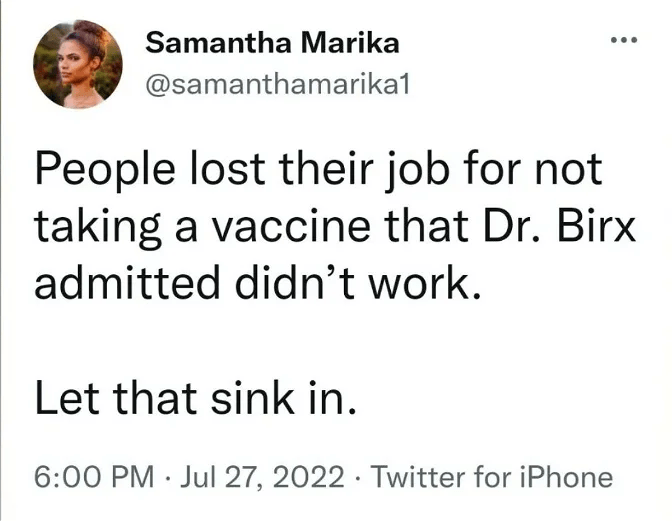The height and width of the screenshot is (521, 672).
Task: Click the 'Let that sink in.' line
Action: coord(195,400)
